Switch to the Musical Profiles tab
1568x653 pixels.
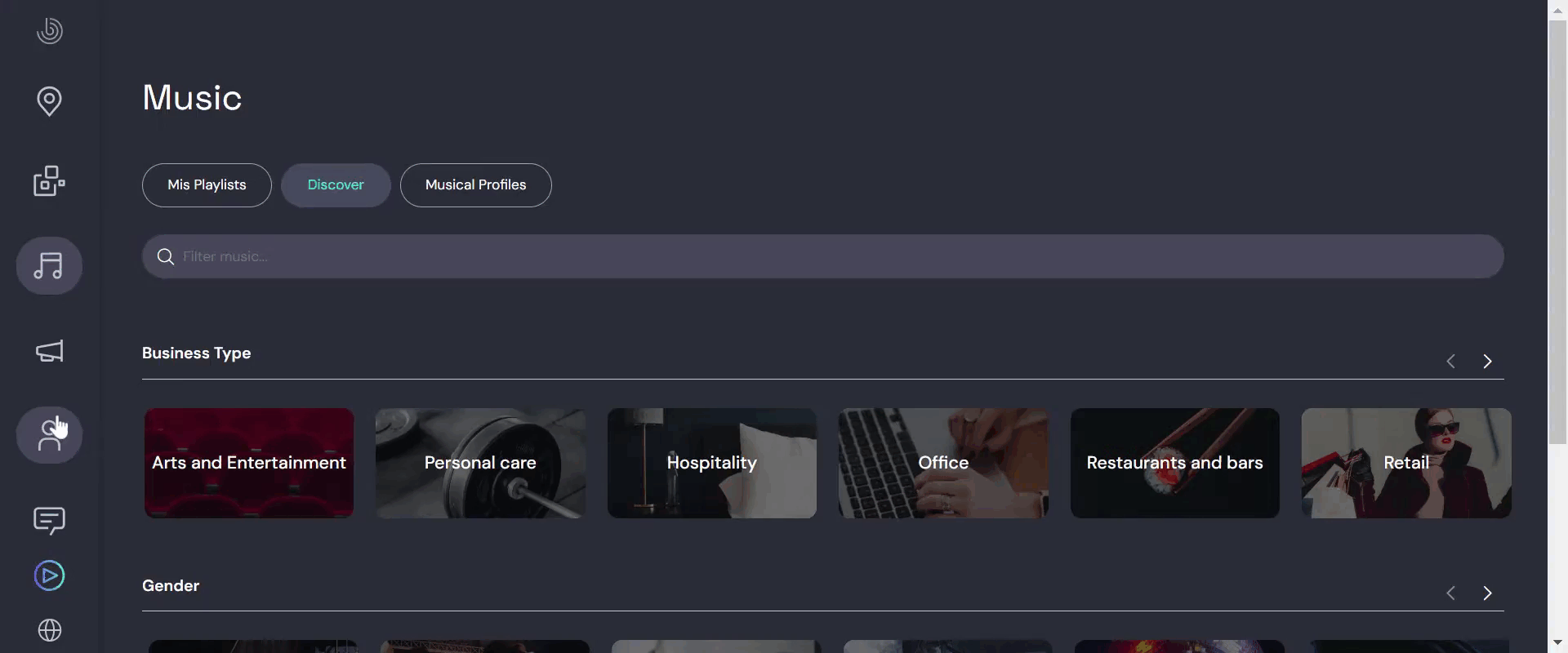[476, 185]
